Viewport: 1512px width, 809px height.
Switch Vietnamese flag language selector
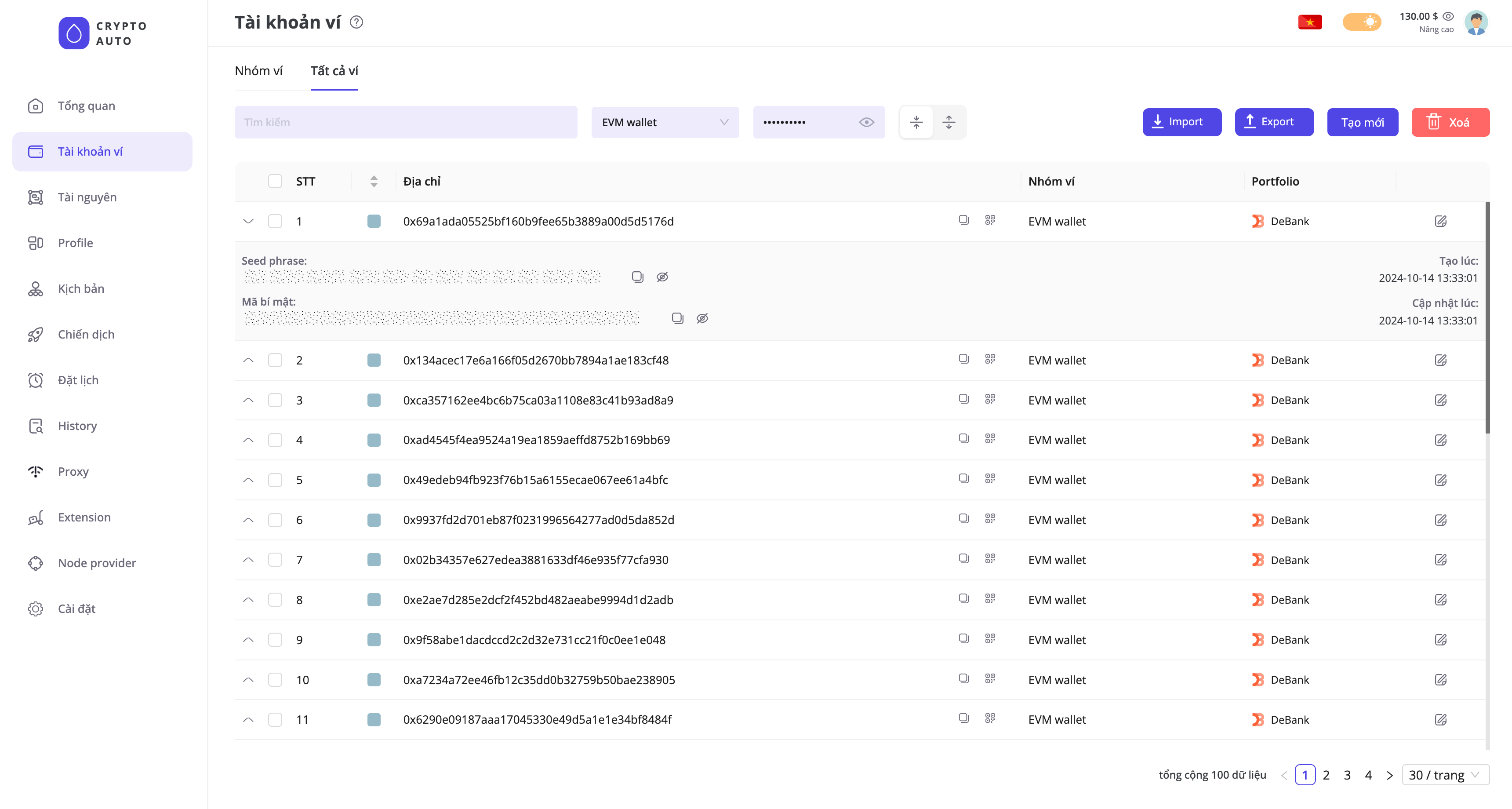tap(1309, 22)
